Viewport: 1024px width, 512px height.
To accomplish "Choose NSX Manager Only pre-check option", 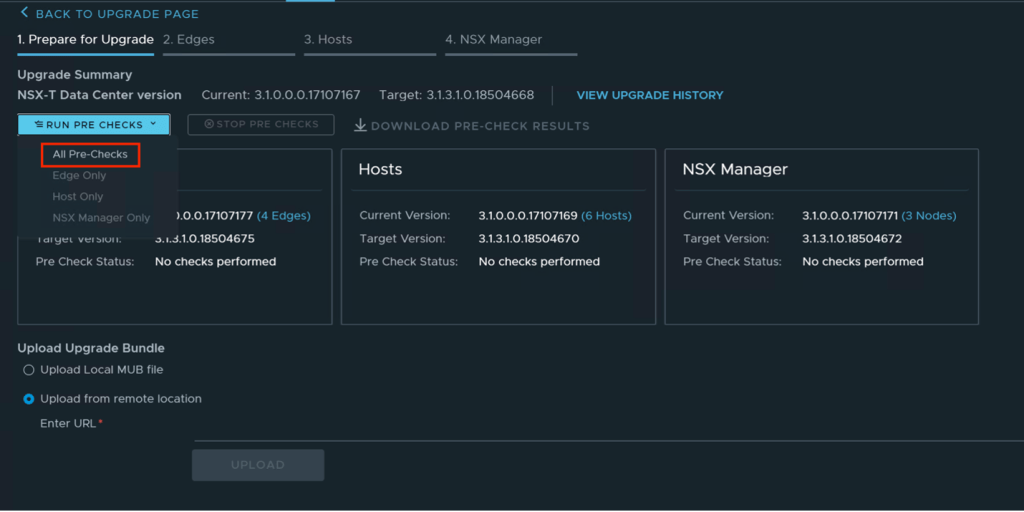I will [101, 218].
